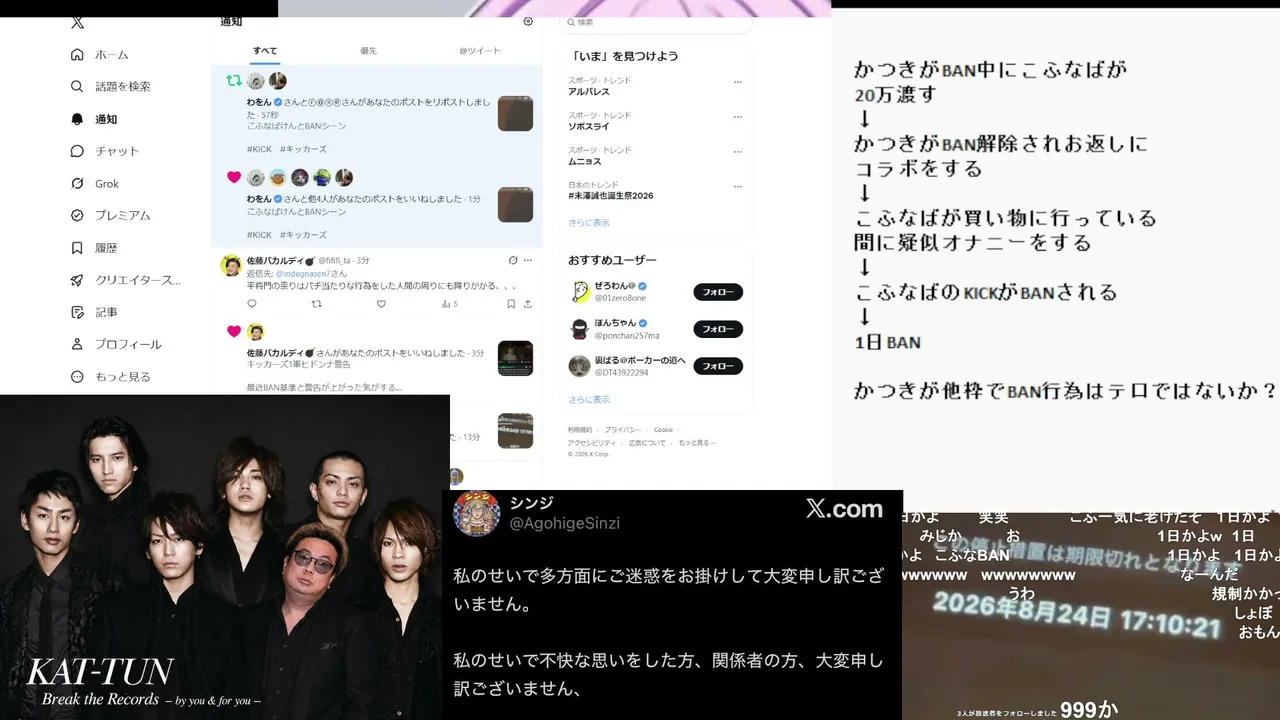The image size is (1280, 720).
Task: Click the green repost notification icon
Action: [233, 80]
